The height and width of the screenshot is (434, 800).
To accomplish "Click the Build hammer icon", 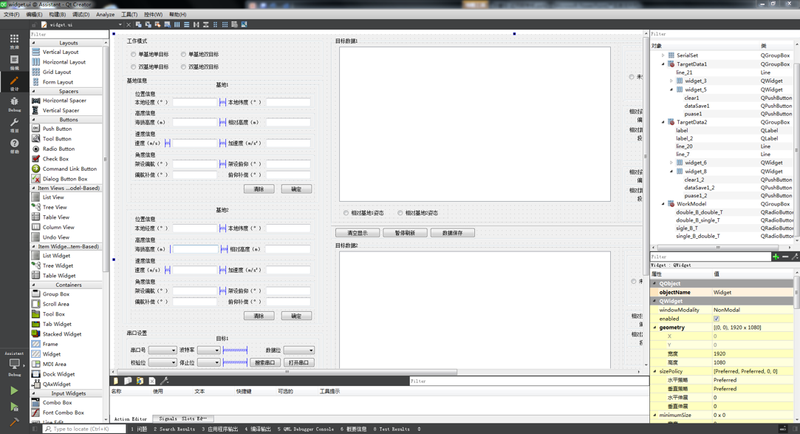I will [x=14, y=422].
